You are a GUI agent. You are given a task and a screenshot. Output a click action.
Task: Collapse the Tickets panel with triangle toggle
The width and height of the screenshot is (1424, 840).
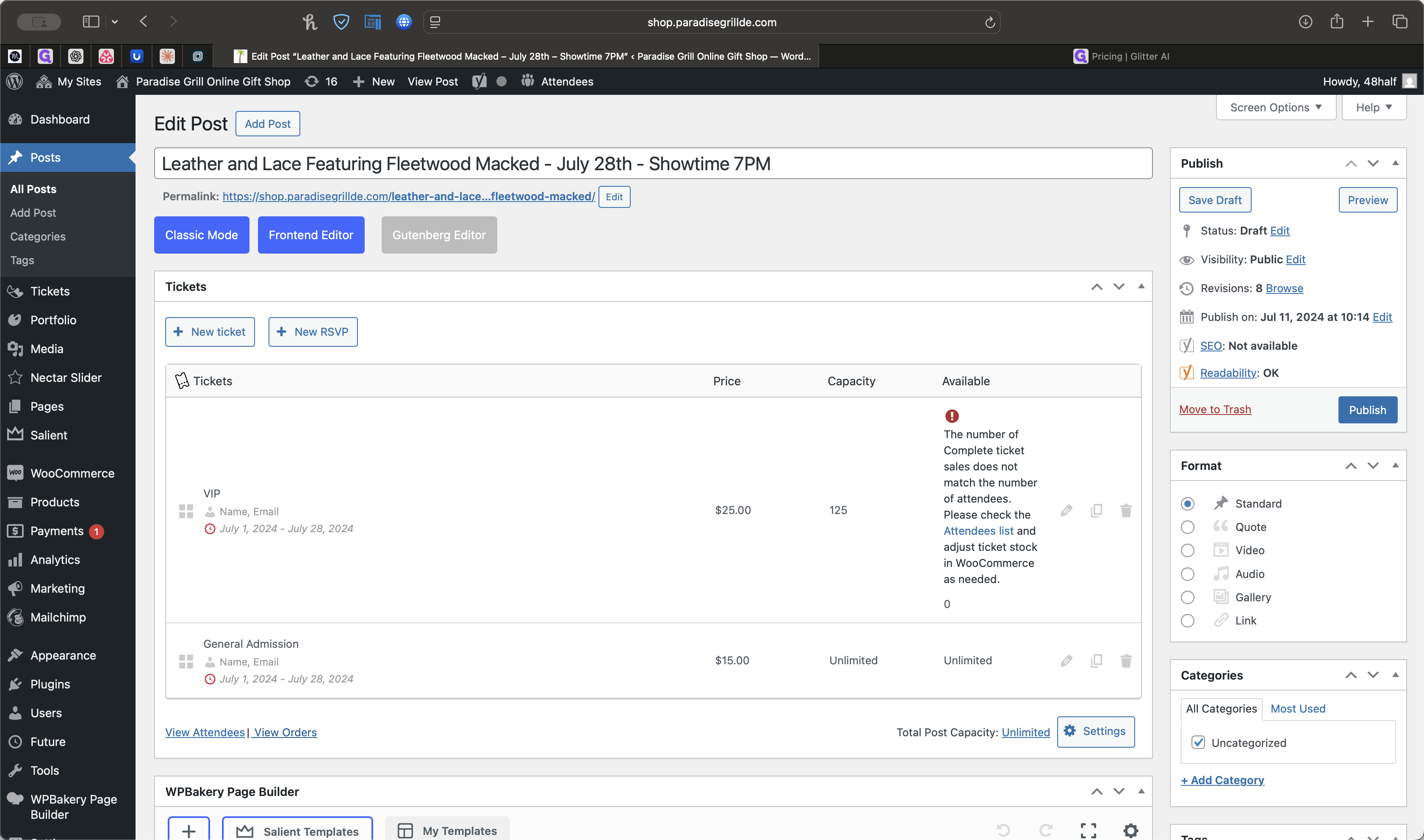tap(1141, 286)
